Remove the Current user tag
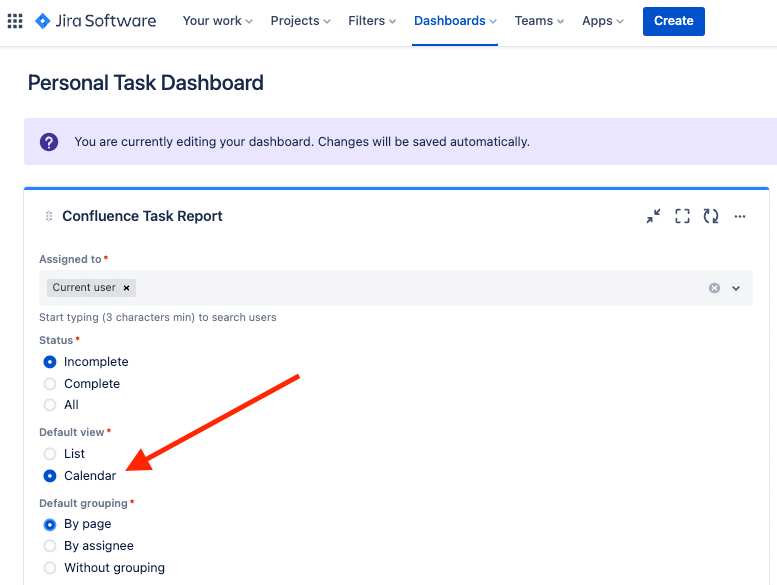 click(x=127, y=288)
